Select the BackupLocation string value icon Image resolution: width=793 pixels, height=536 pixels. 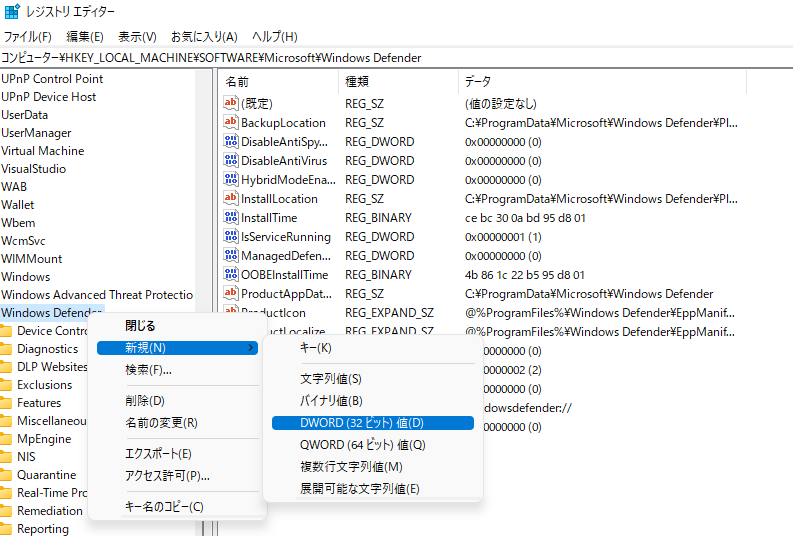tap(231, 122)
